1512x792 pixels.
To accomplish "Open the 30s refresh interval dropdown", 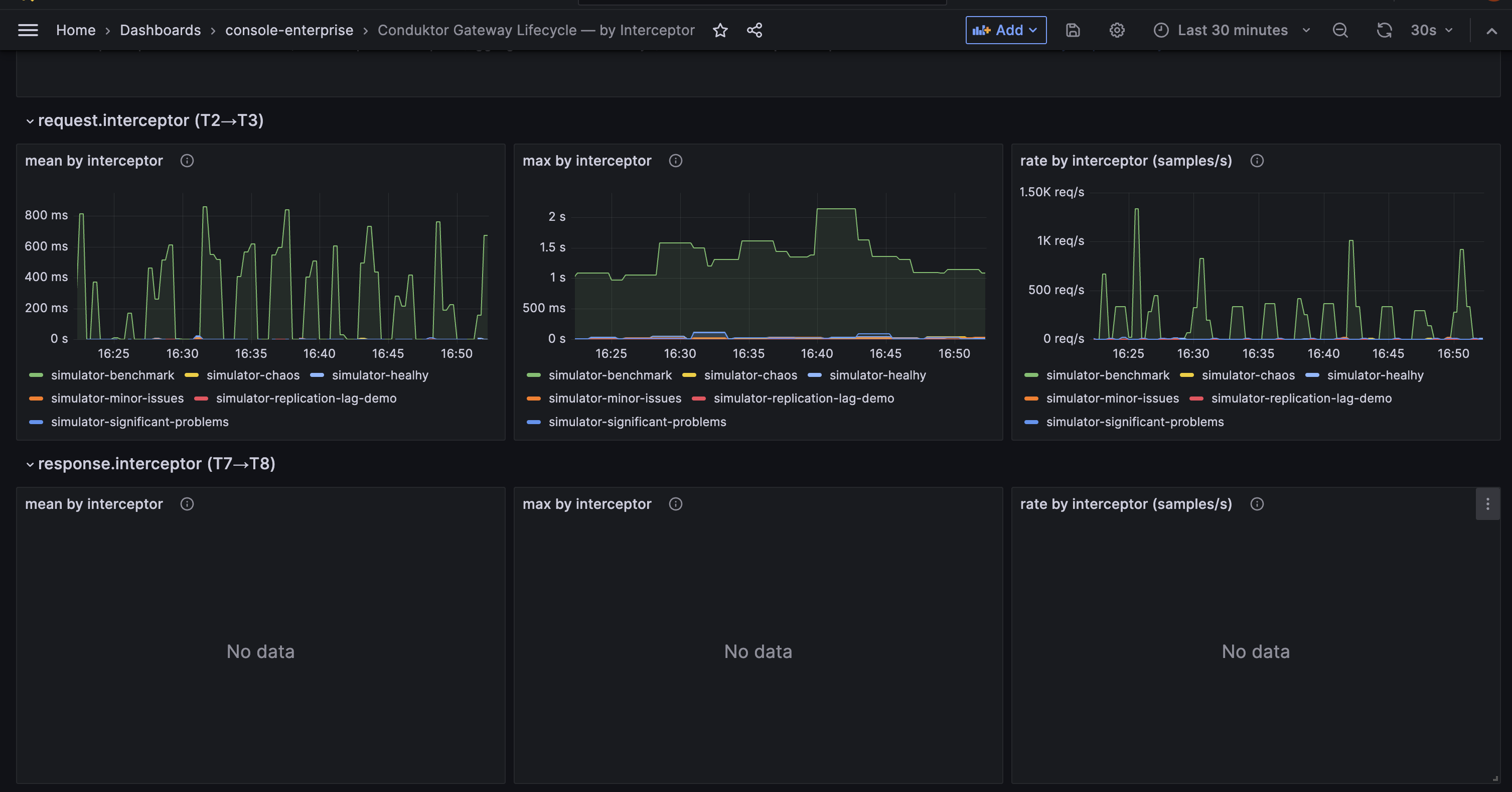I will click(x=1432, y=30).
